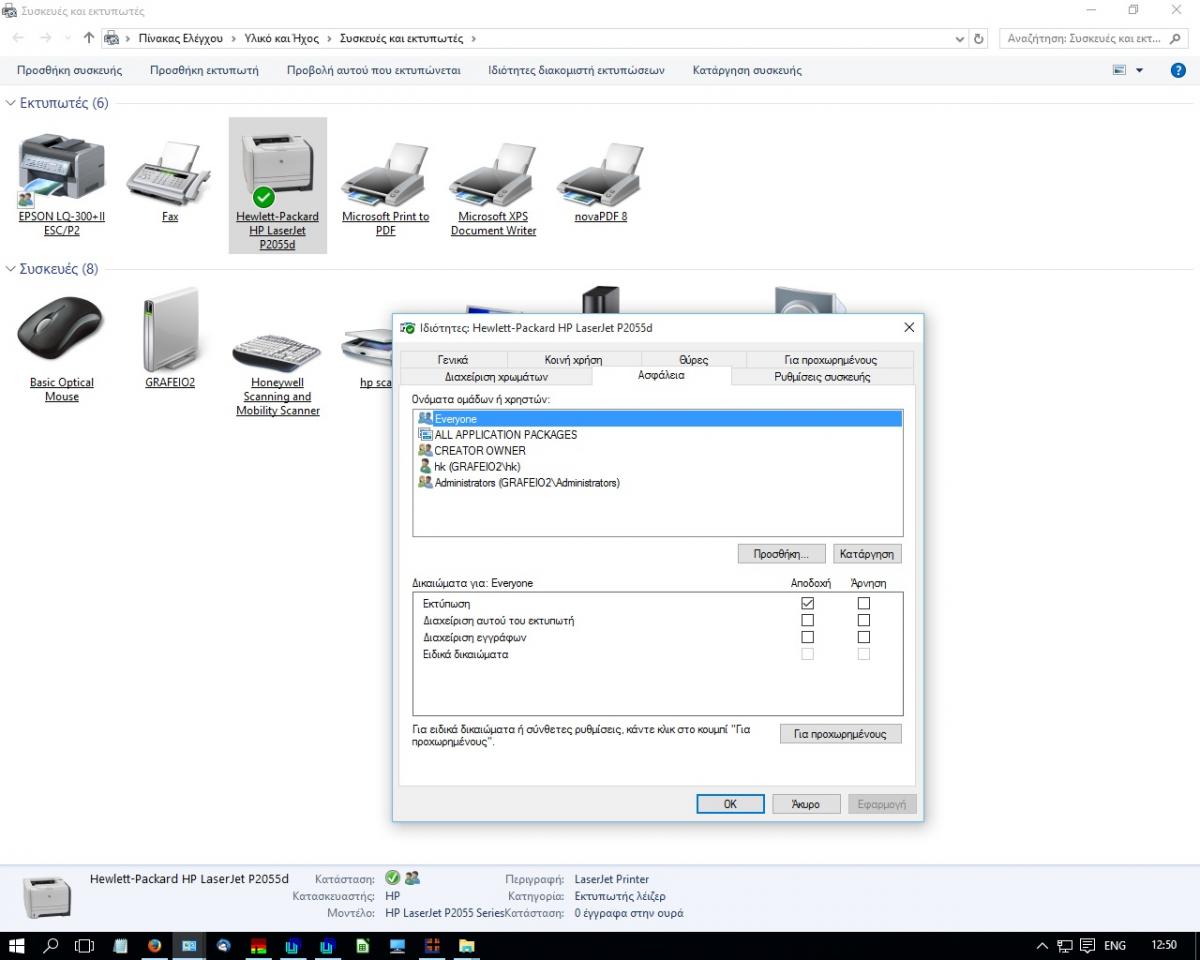Open the help question mark icon
This screenshot has height=960, width=1200.
[1178, 70]
